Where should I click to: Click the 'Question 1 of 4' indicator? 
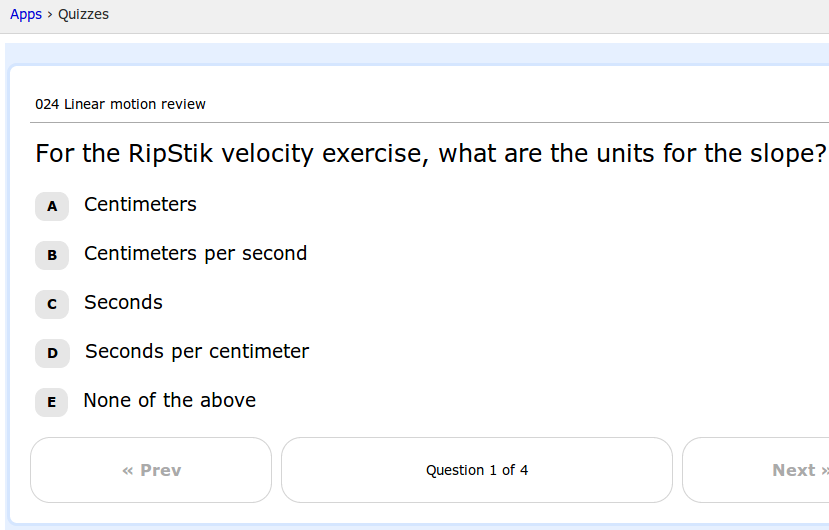(477, 470)
